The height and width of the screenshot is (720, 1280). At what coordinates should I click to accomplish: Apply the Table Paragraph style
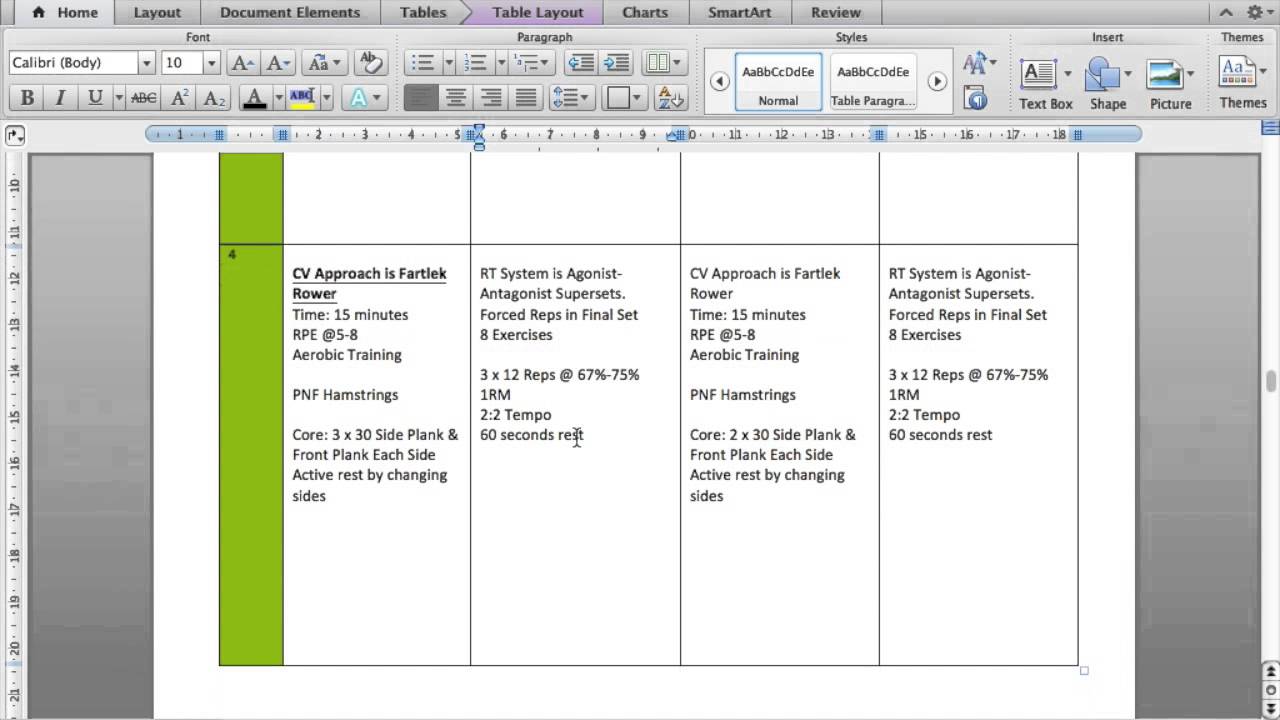pos(873,81)
